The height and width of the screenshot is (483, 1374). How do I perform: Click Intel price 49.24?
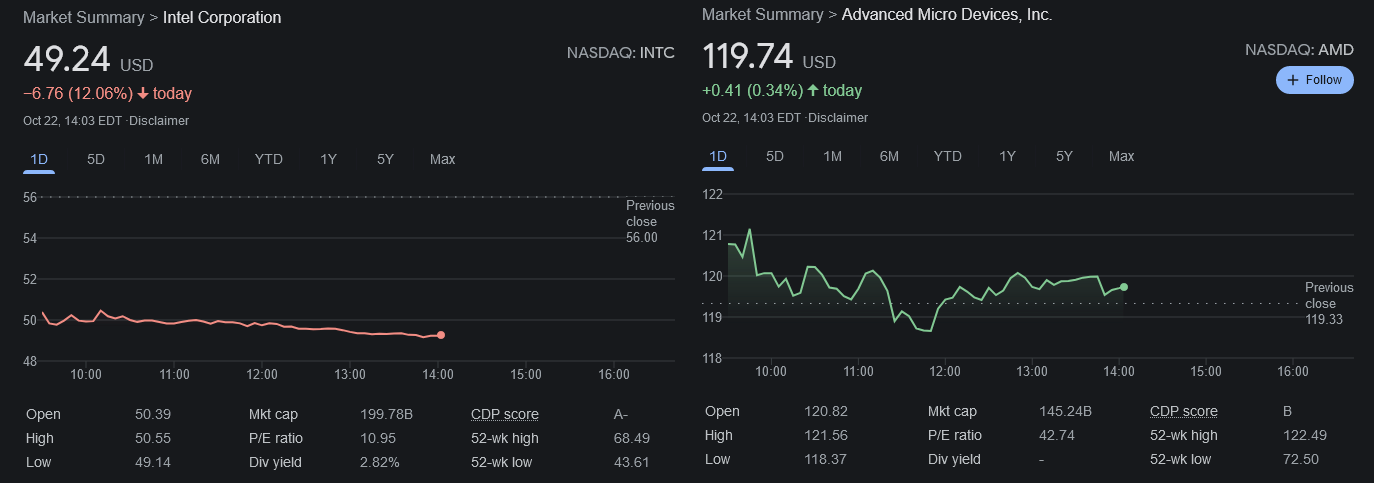(x=67, y=59)
